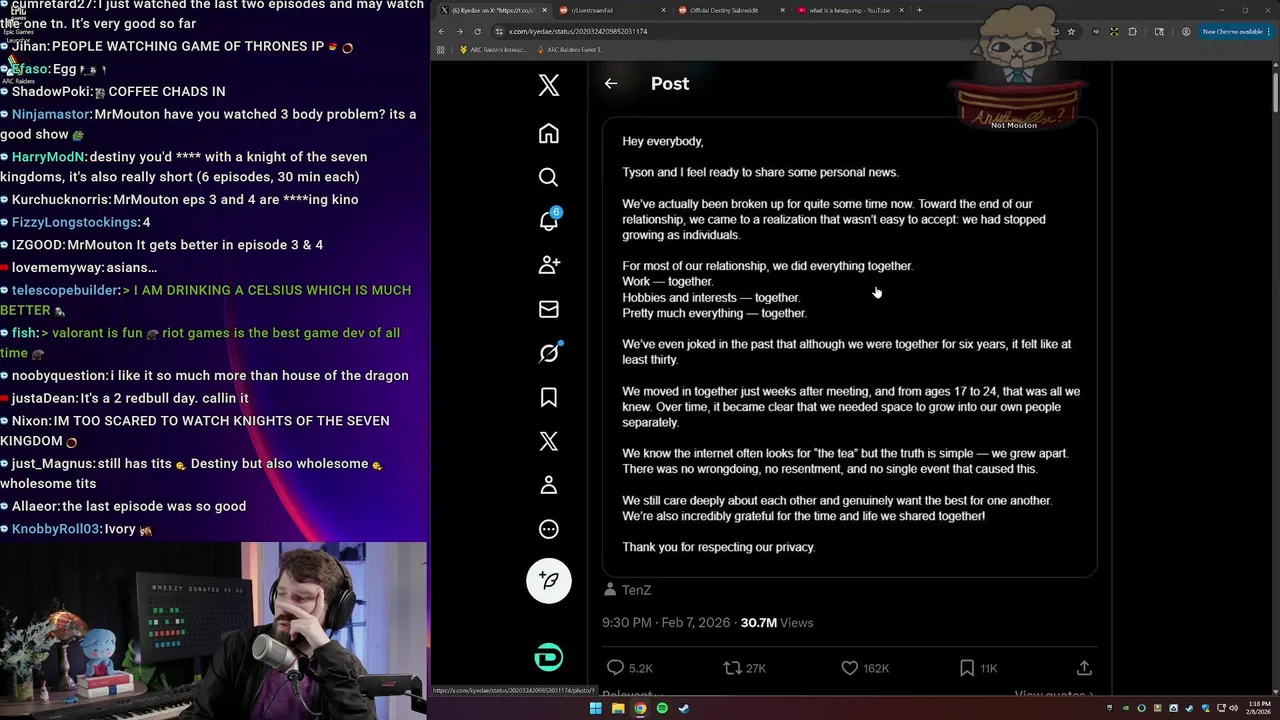The height and width of the screenshot is (720, 1280).
Task: Open the Windows Start button
Action: pyautogui.click(x=596, y=709)
